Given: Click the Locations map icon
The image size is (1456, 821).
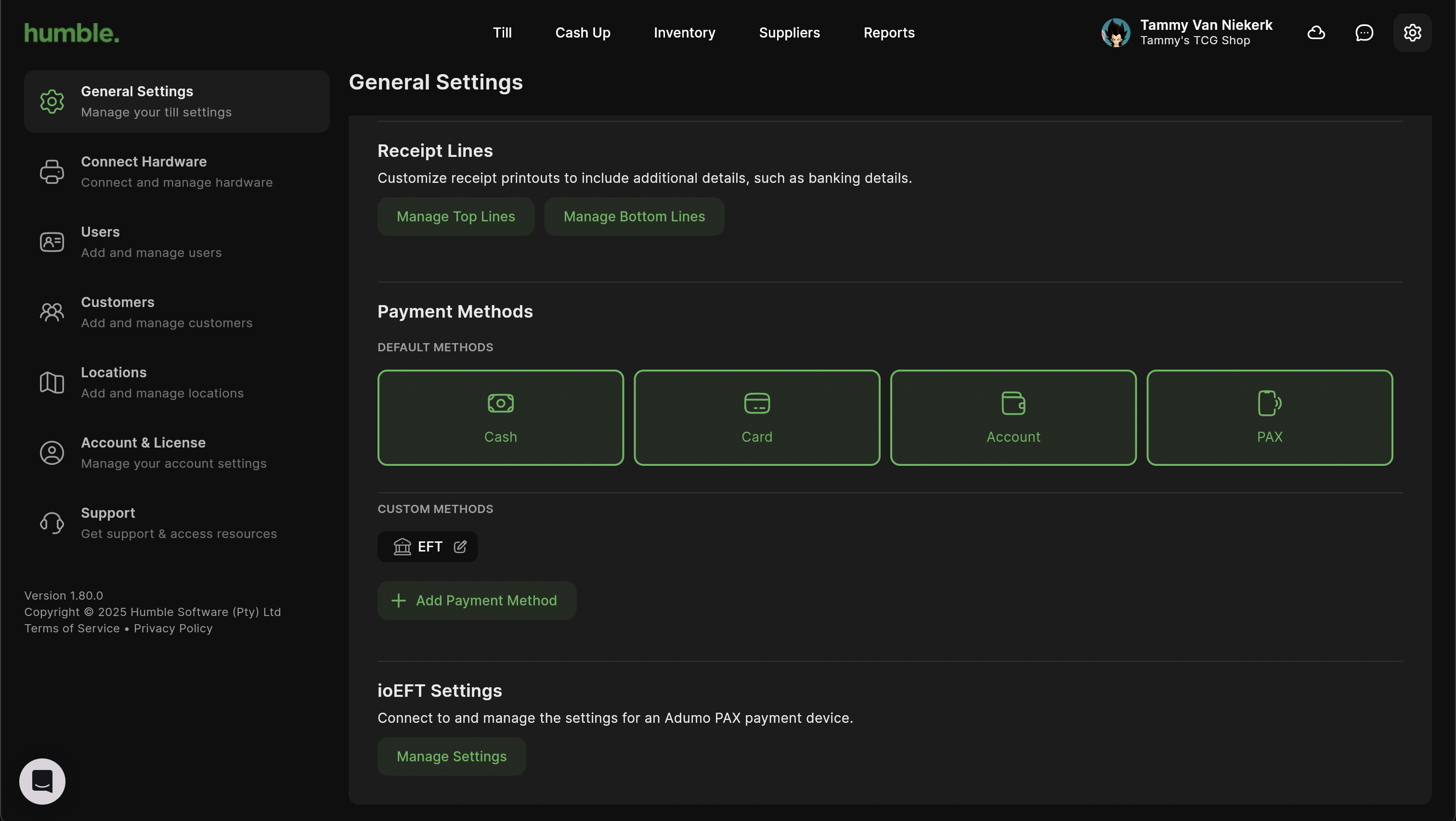Looking at the screenshot, I should 52,383.
